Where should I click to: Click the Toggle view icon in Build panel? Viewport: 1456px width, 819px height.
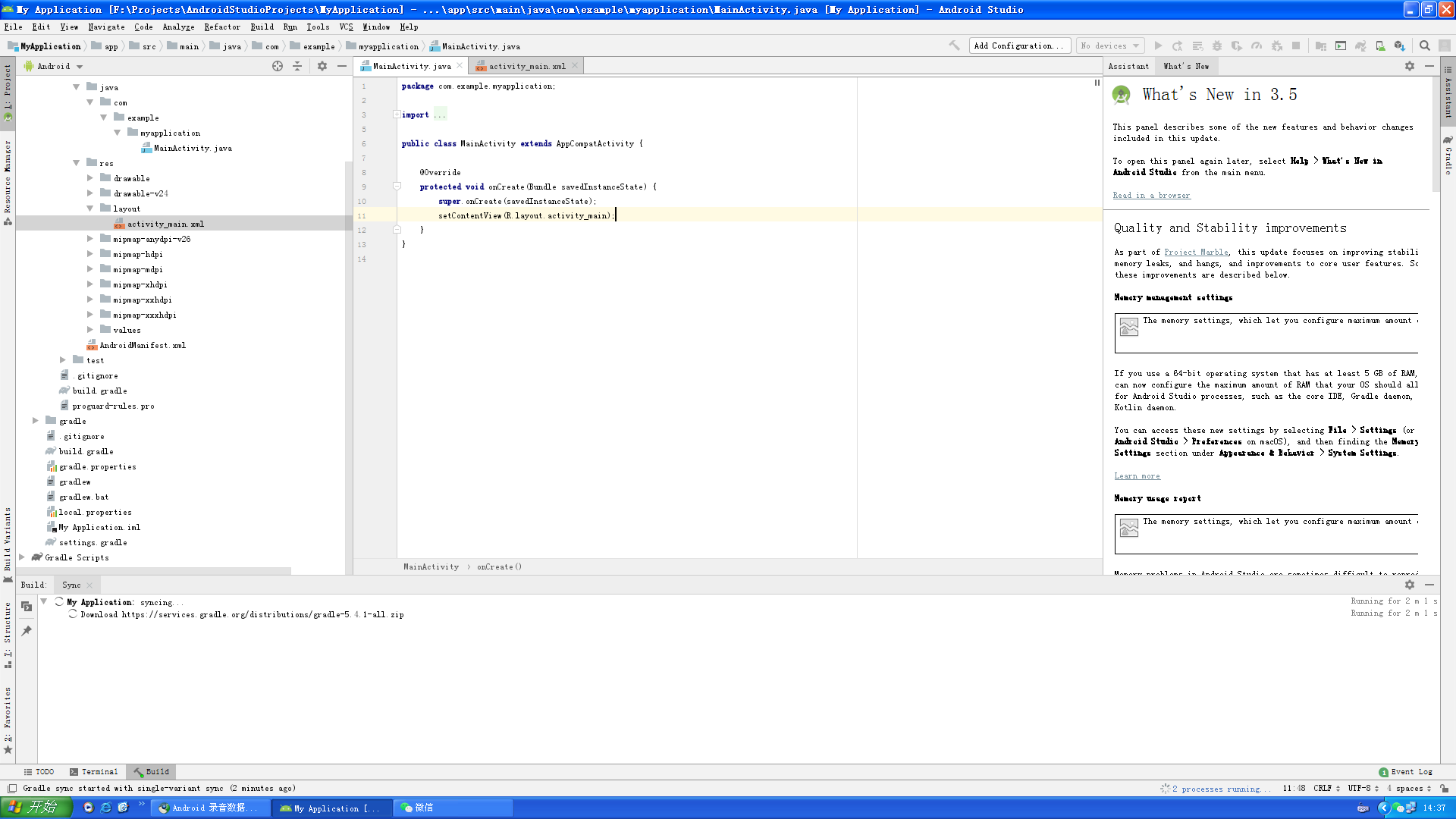click(27, 606)
